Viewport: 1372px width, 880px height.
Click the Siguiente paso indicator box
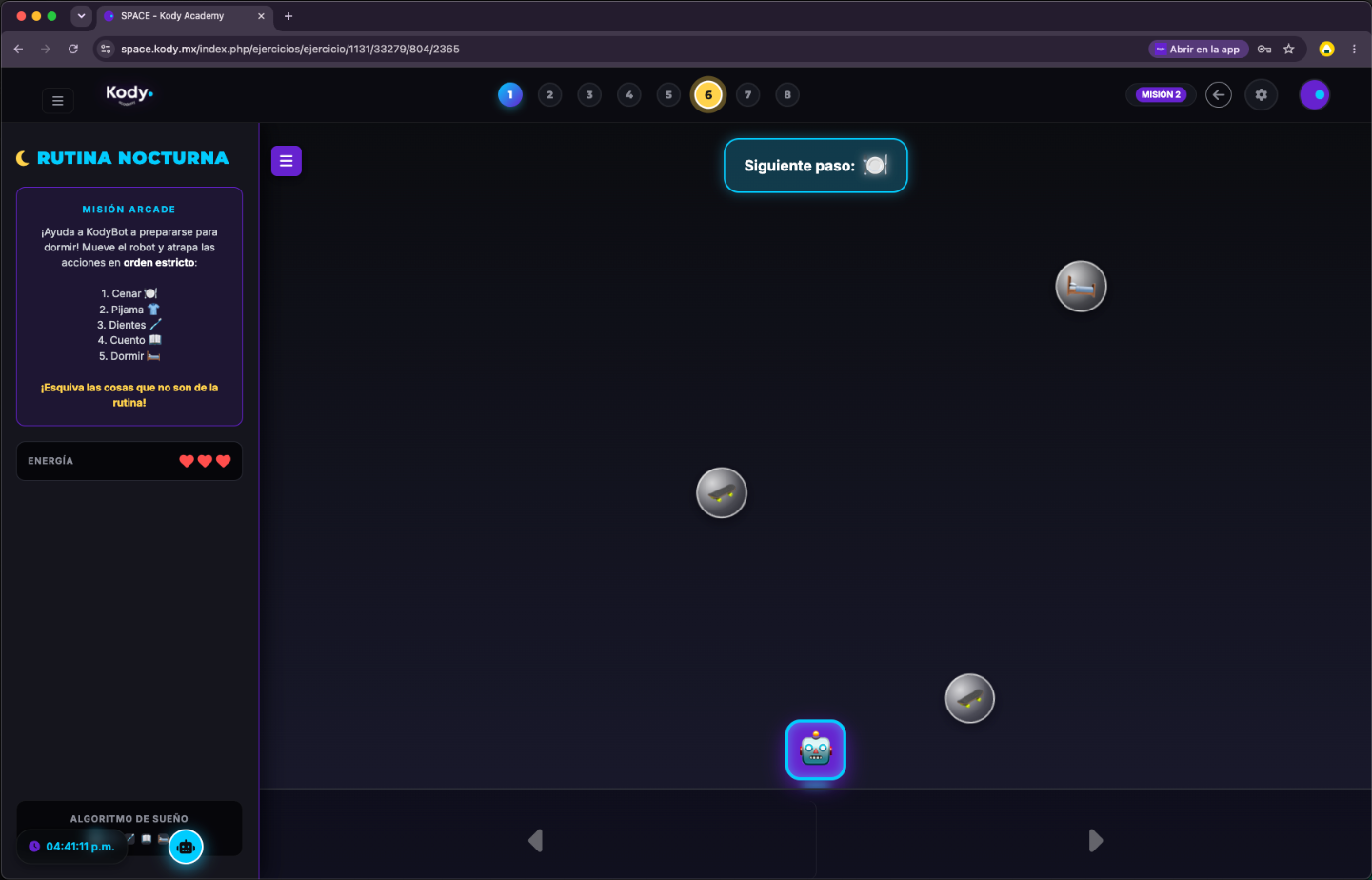[816, 166]
